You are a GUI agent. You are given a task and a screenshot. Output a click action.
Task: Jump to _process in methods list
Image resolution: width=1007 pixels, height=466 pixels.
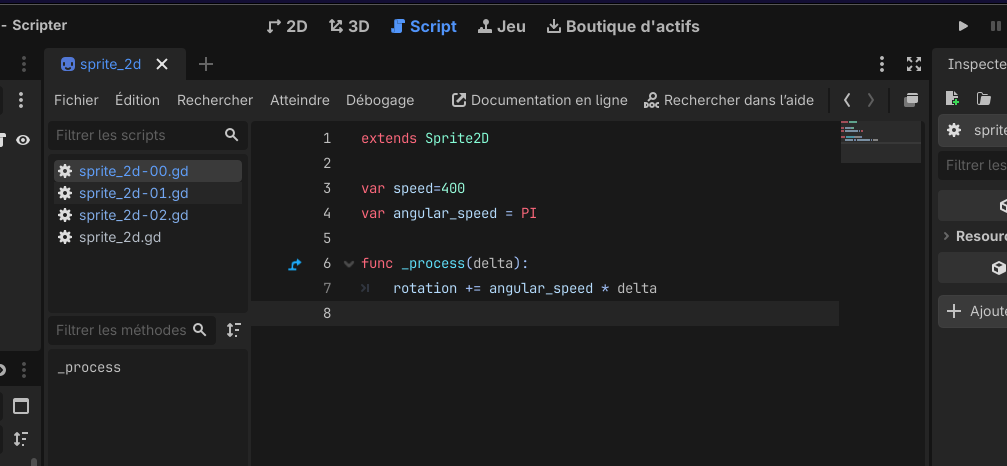click(89, 368)
